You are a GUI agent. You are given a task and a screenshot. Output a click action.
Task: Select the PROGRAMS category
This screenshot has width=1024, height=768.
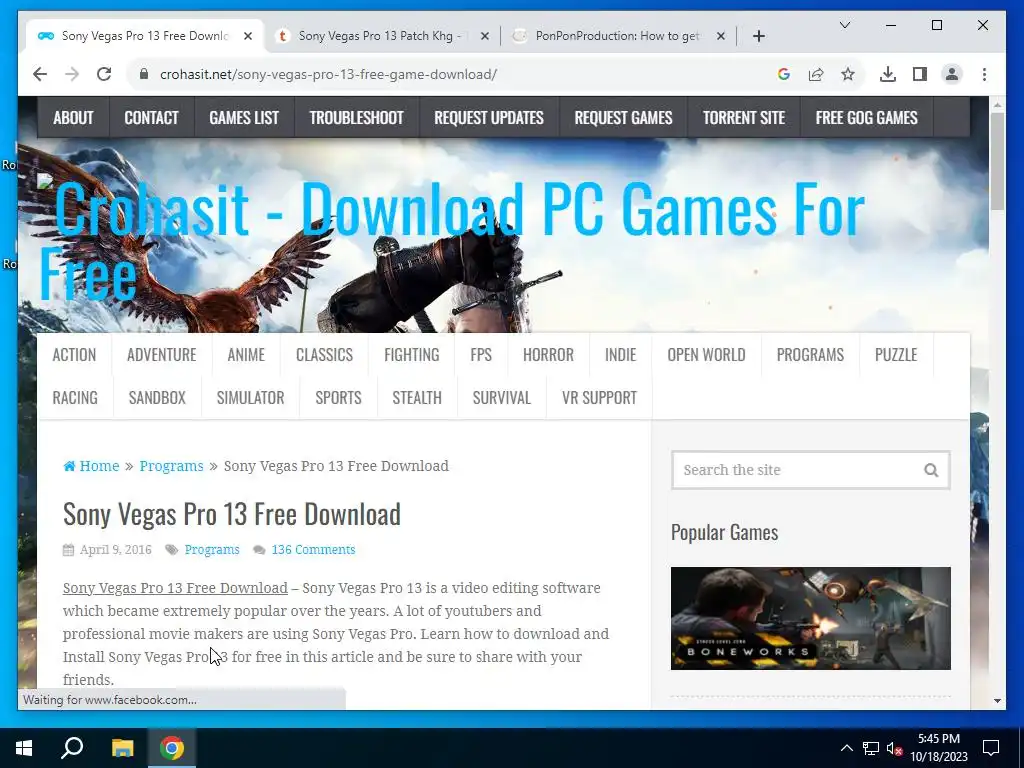click(810, 355)
